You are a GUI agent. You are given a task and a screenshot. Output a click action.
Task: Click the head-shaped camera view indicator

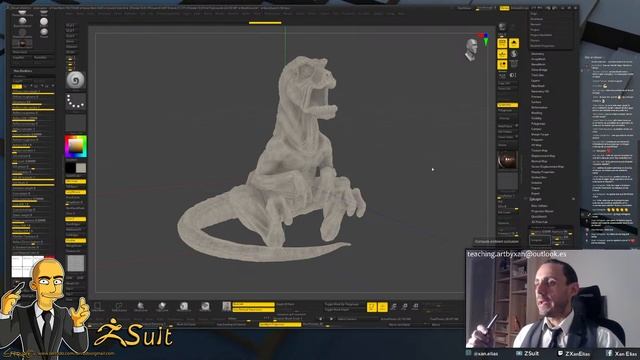coord(472,50)
